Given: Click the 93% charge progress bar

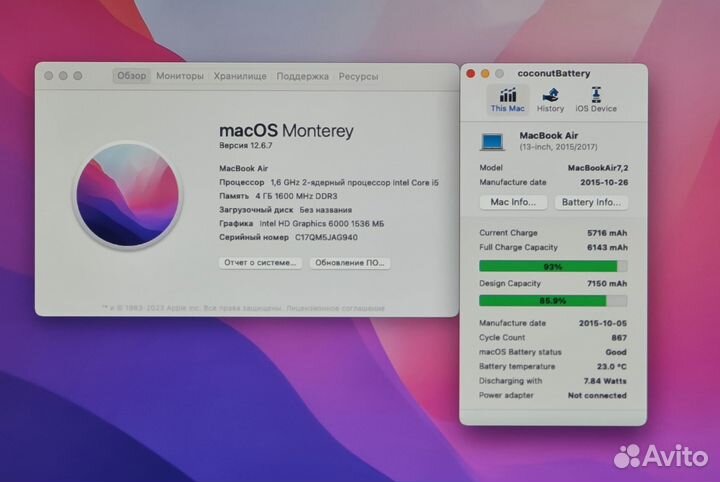Looking at the screenshot, I should point(553,266).
